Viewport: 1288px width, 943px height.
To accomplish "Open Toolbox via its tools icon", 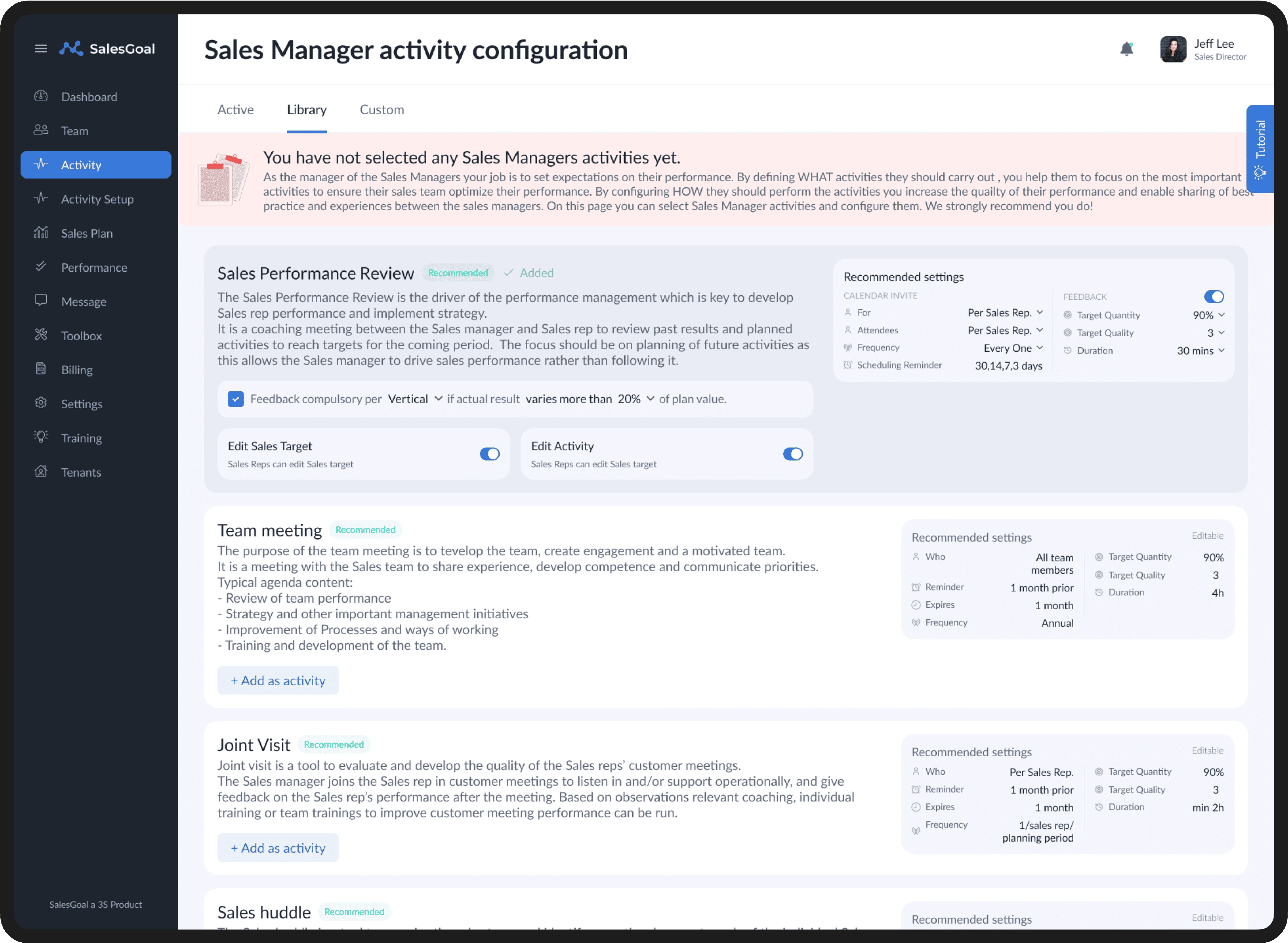I will [x=41, y=335].
